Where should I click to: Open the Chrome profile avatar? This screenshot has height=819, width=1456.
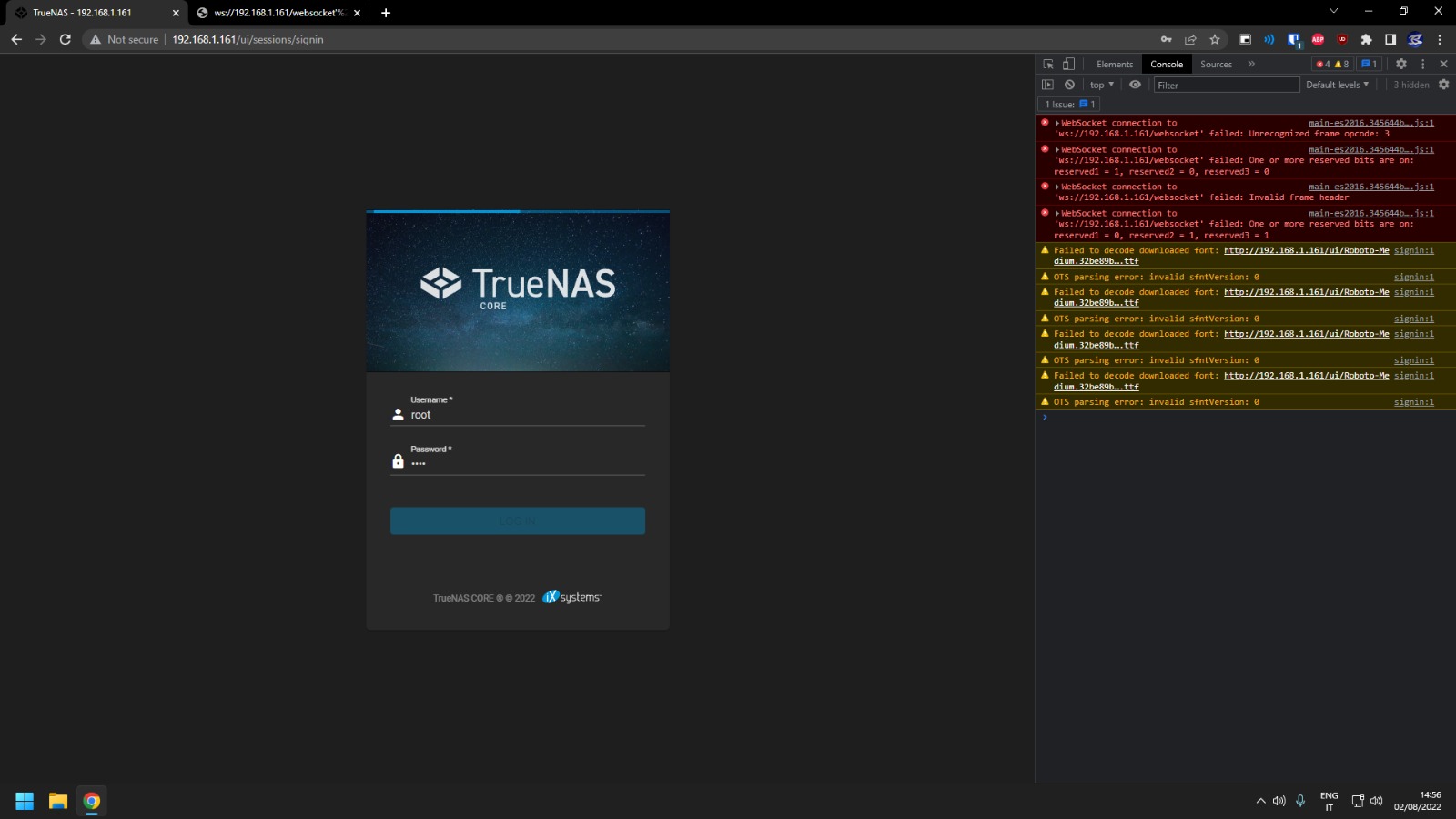coord(1415,39)
